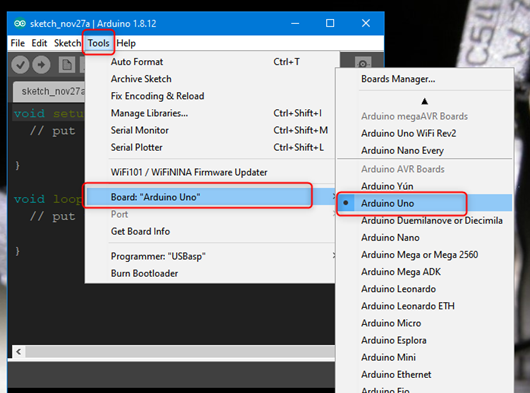Click the Verify checkmark toolbar icon
Screen dimensions: 530x393
pos(21,64)
